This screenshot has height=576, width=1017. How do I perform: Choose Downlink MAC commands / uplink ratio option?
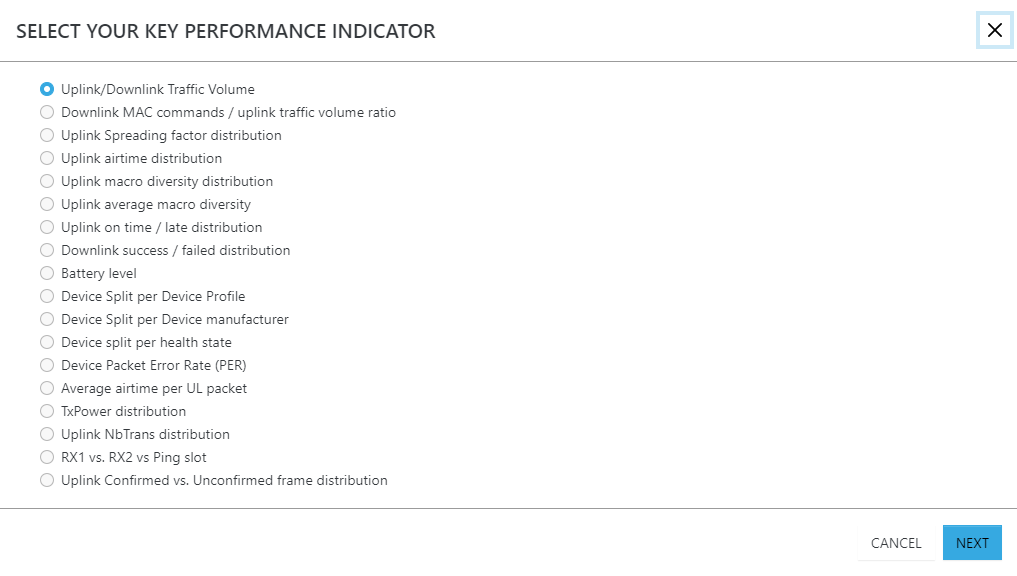(47, 112)
